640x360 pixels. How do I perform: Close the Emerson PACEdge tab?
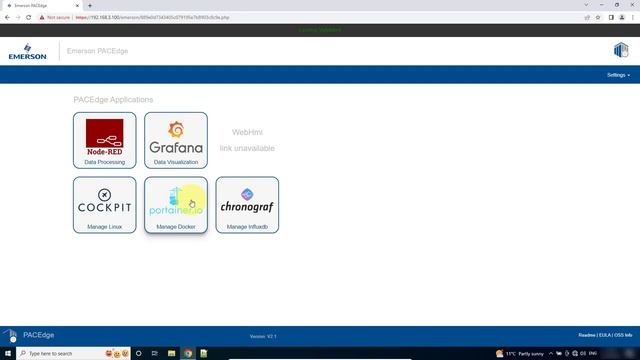pos(77,6)
